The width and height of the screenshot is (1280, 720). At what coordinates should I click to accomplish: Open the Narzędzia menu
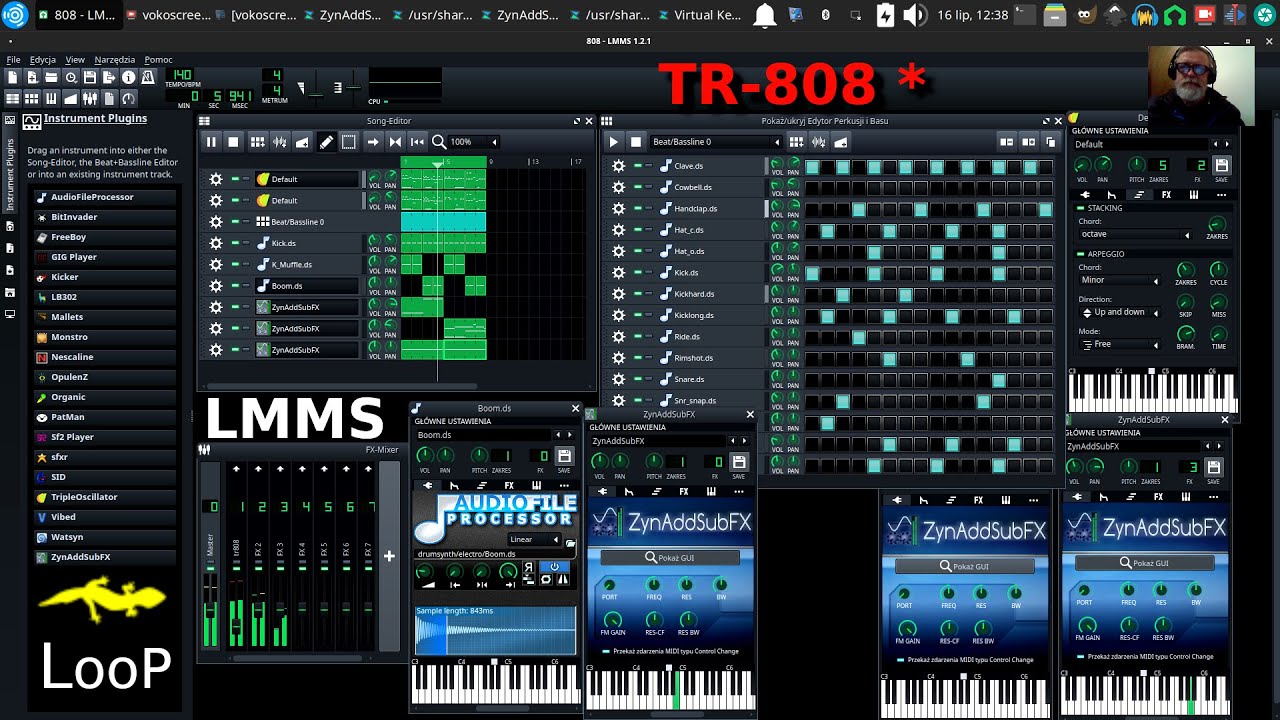[x=115, y=60]
